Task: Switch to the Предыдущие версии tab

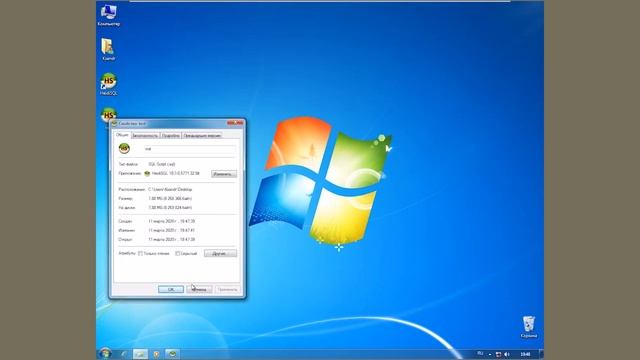Action: tap(202, 136)
